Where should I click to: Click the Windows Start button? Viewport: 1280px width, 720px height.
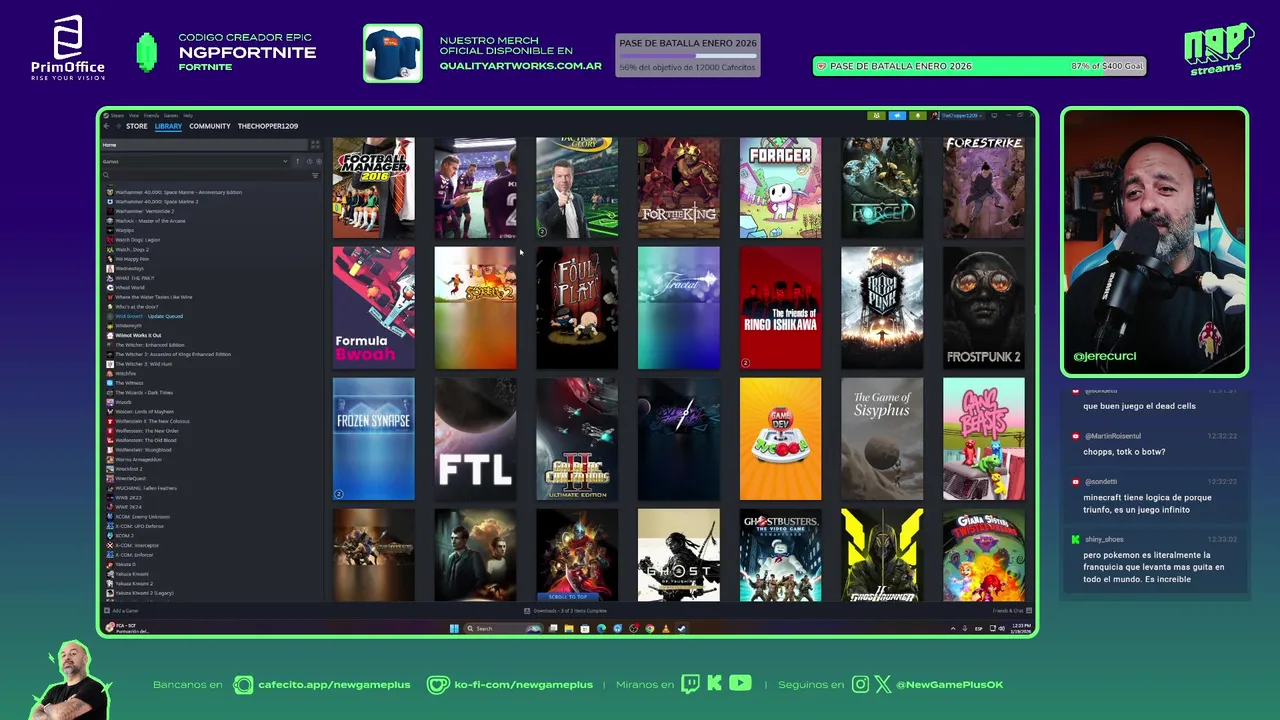tap(454, 628)
